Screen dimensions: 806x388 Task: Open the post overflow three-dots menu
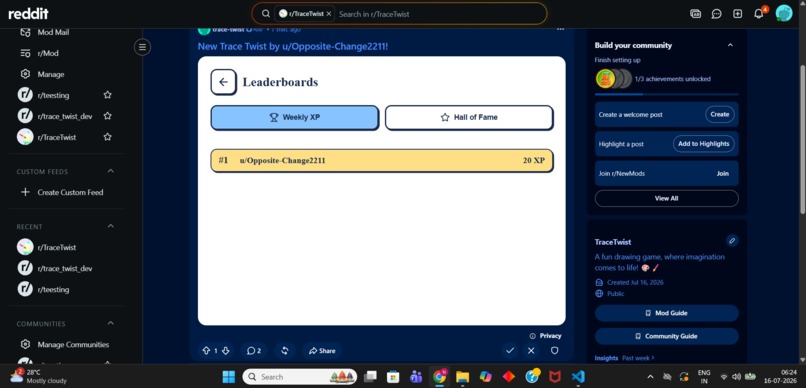(x=560, y=29)
